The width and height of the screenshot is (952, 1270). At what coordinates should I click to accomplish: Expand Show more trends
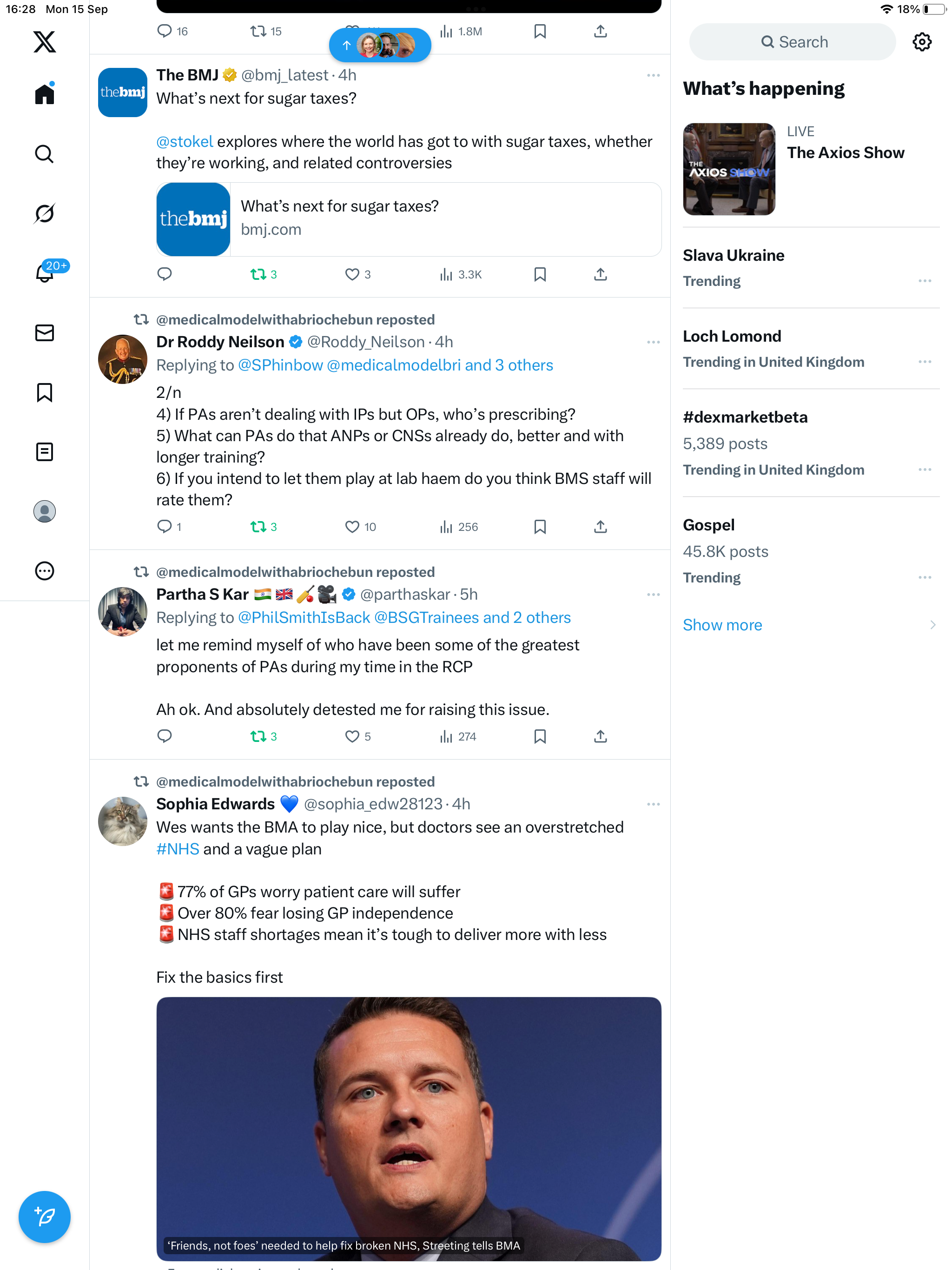[722, 625]
